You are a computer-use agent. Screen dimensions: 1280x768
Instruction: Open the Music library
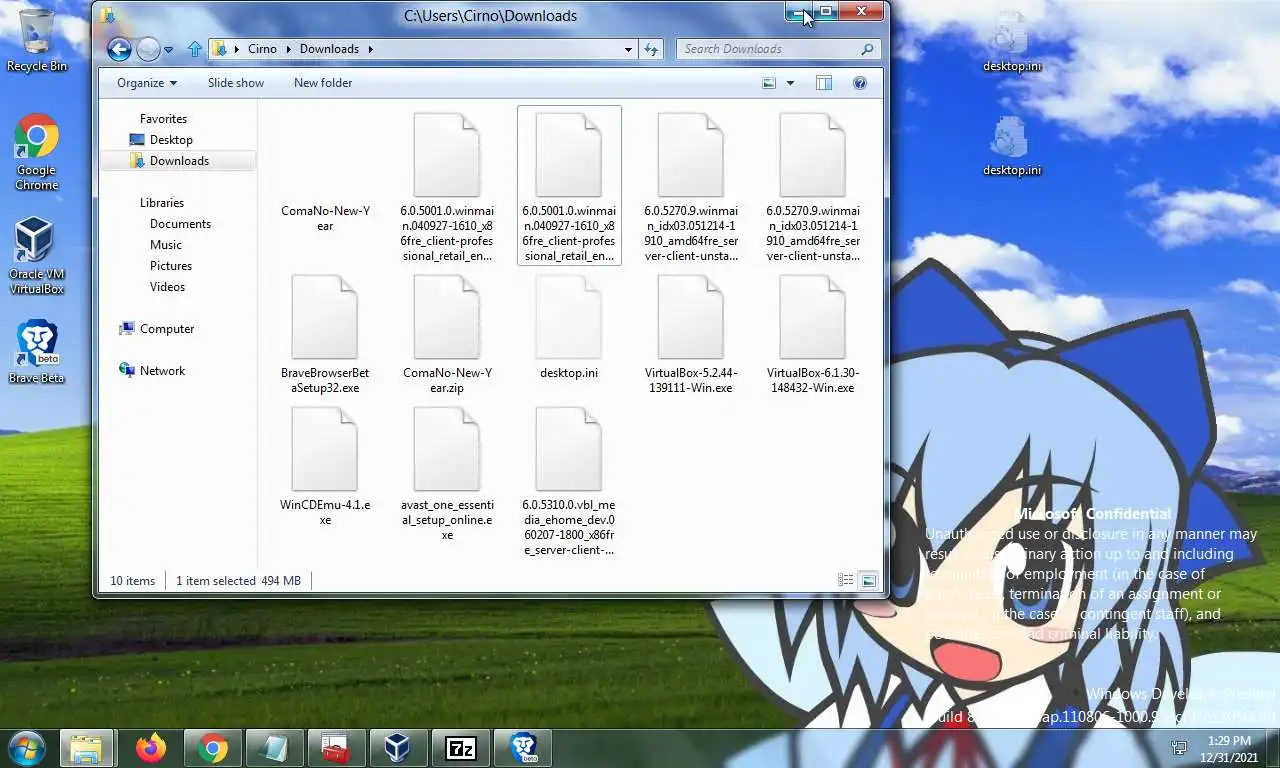(x=166, y=245)
